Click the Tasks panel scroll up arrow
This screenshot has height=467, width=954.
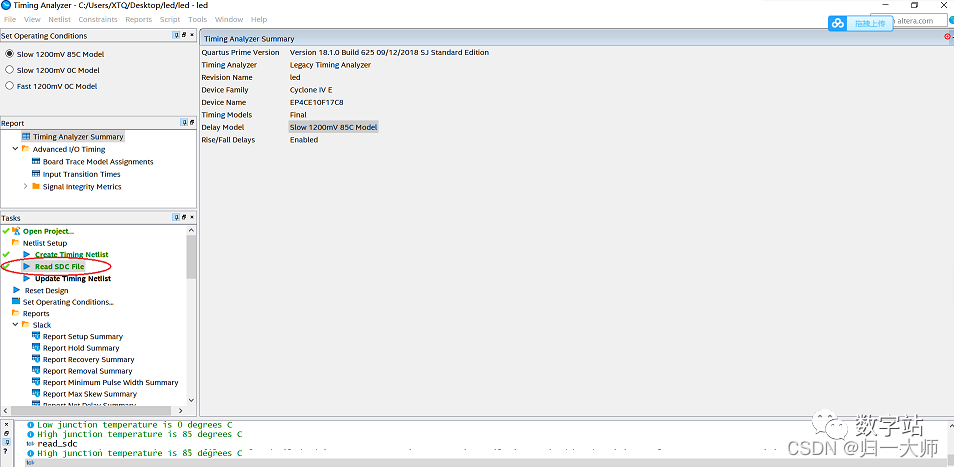(192, 230)
